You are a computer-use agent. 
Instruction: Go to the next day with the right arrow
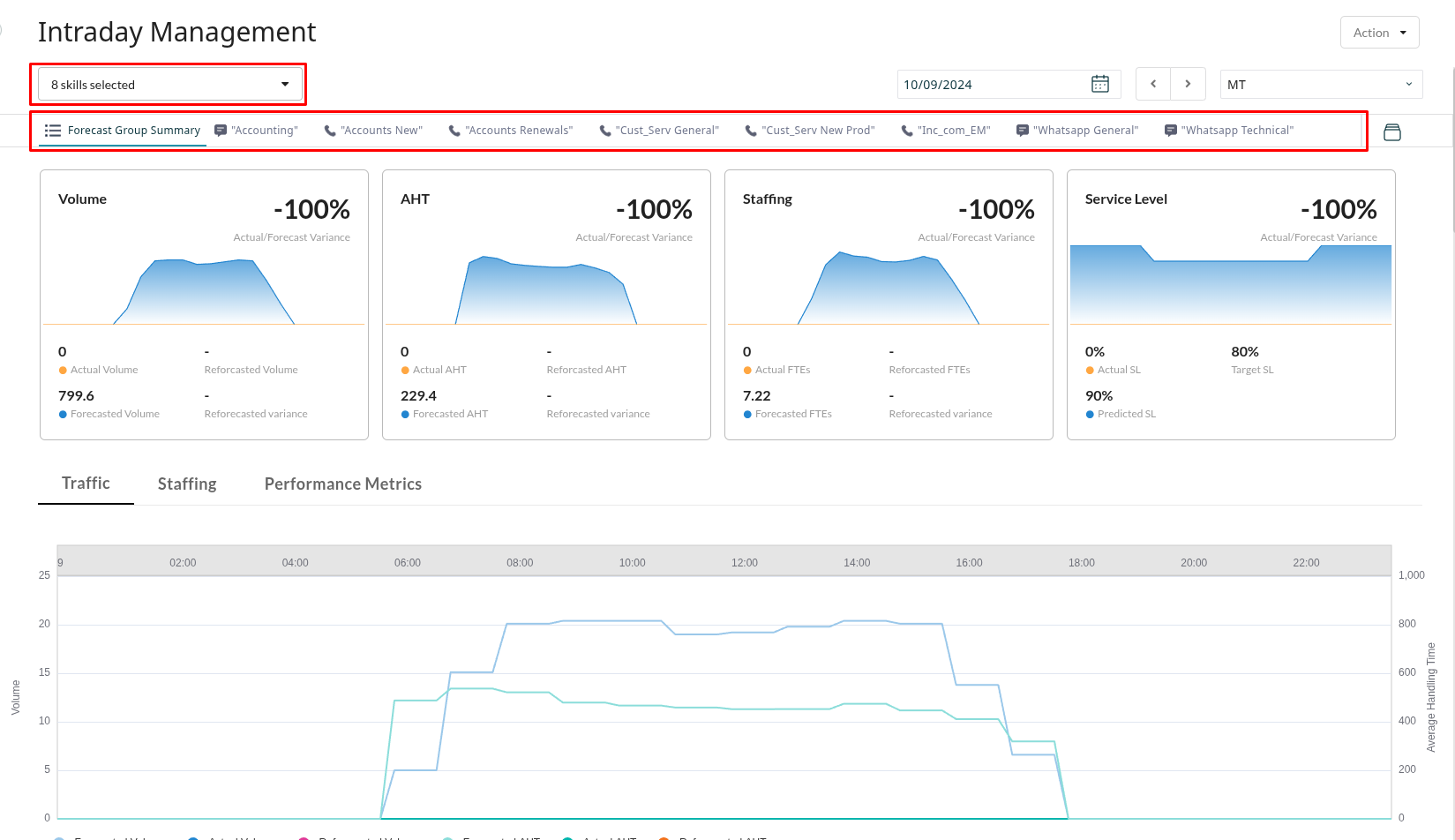(x=1188, y=84)
